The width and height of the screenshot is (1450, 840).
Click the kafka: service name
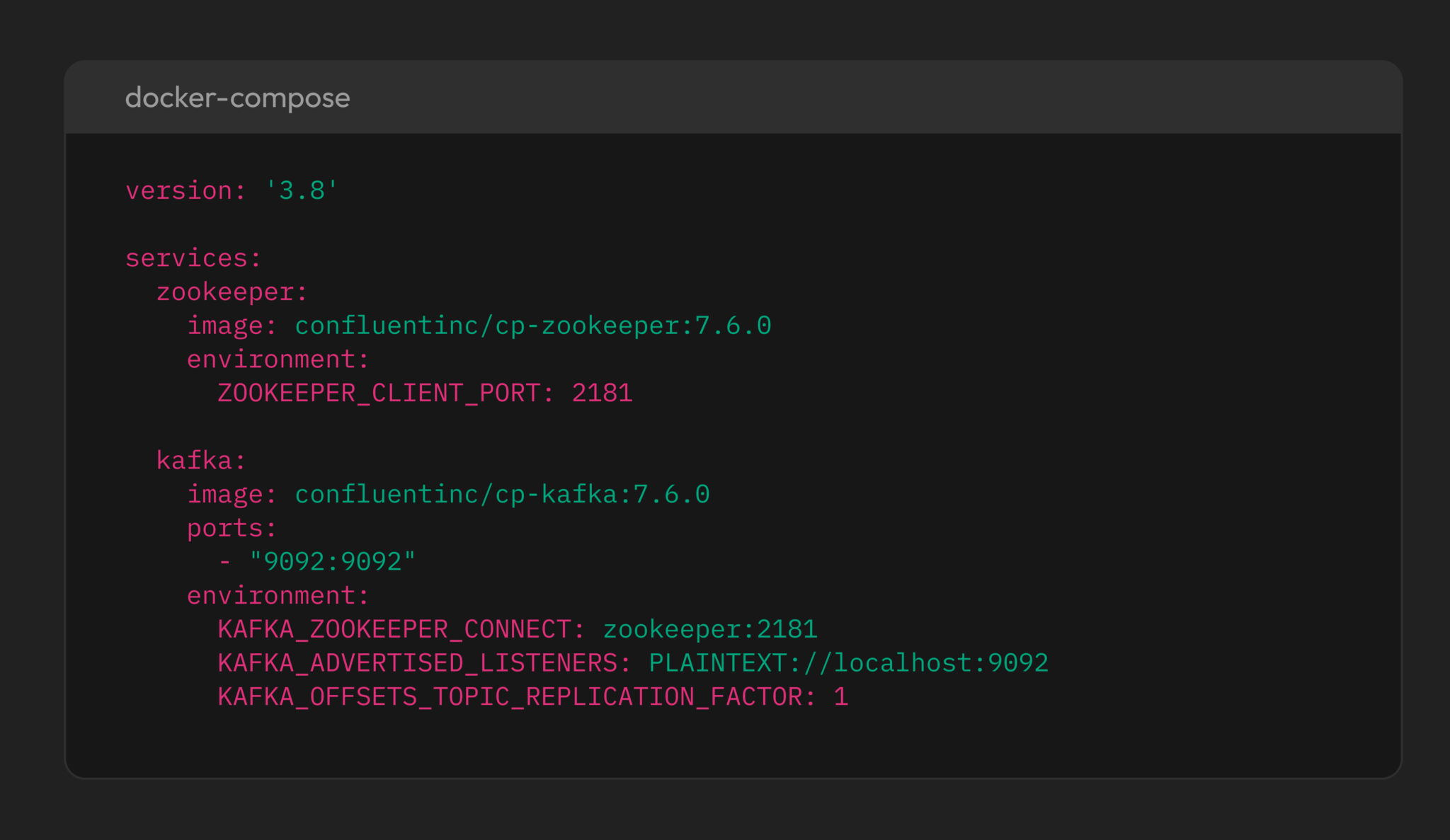click(200, 460)
